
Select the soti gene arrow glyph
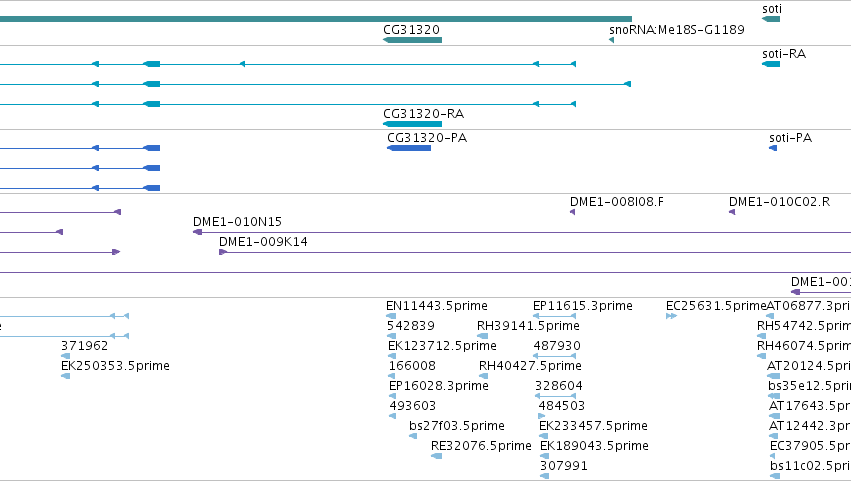pyautogui.click(x=771, y=19)
